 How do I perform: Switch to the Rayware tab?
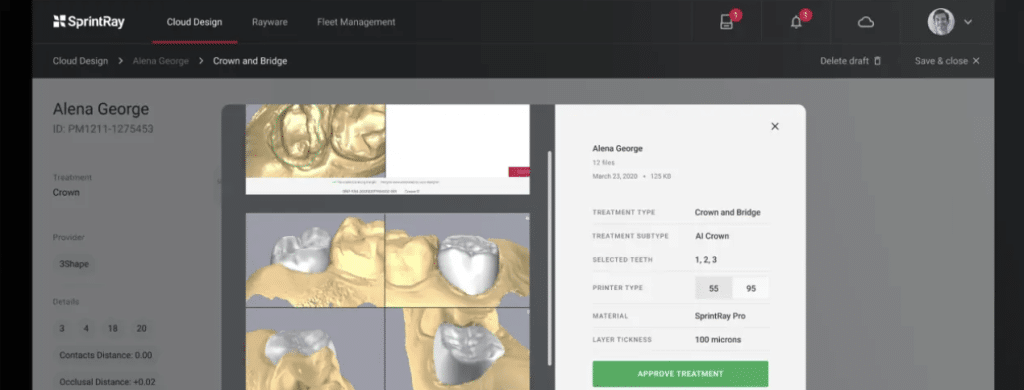(x=270, y=22)
